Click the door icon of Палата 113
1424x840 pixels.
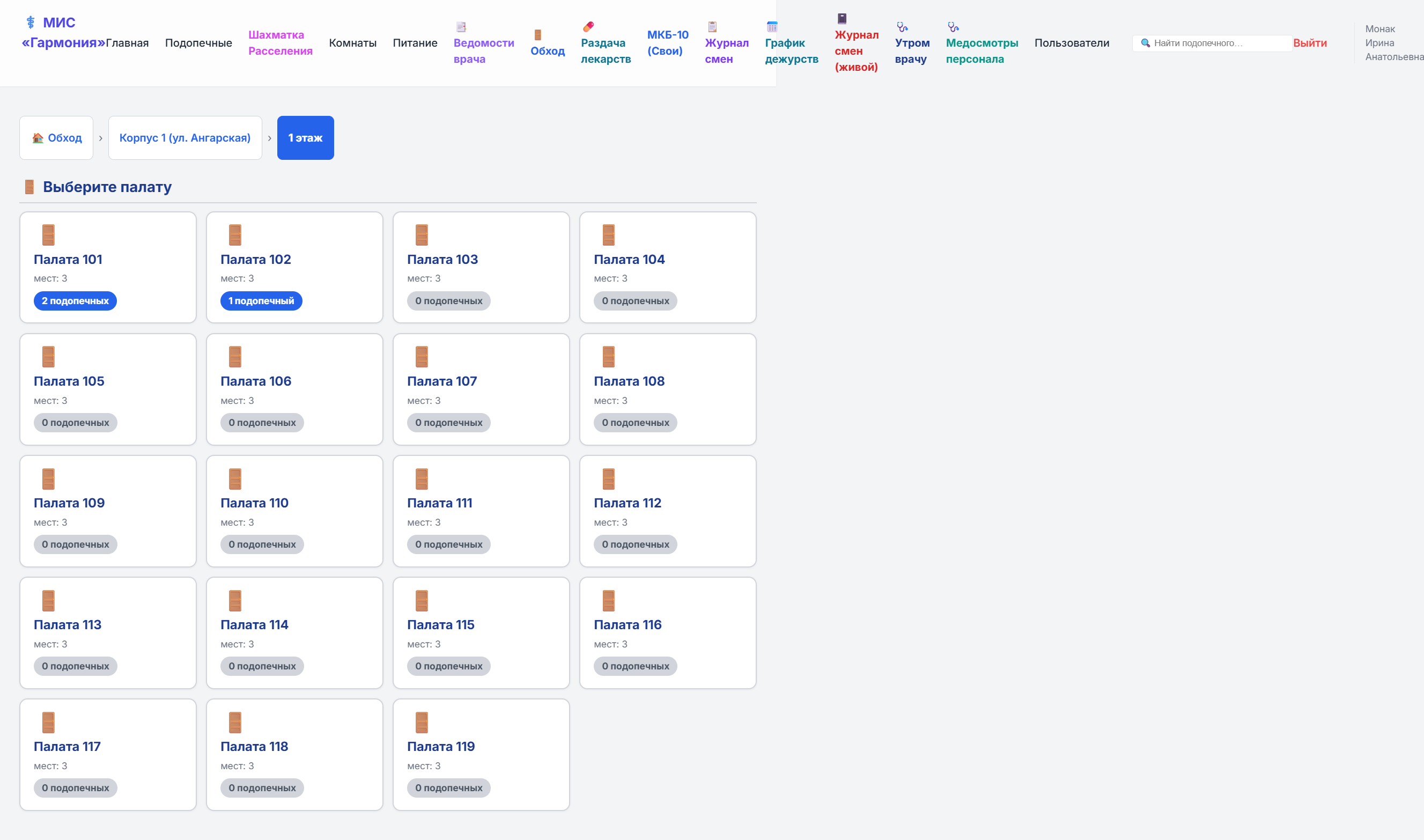point(48,601)
